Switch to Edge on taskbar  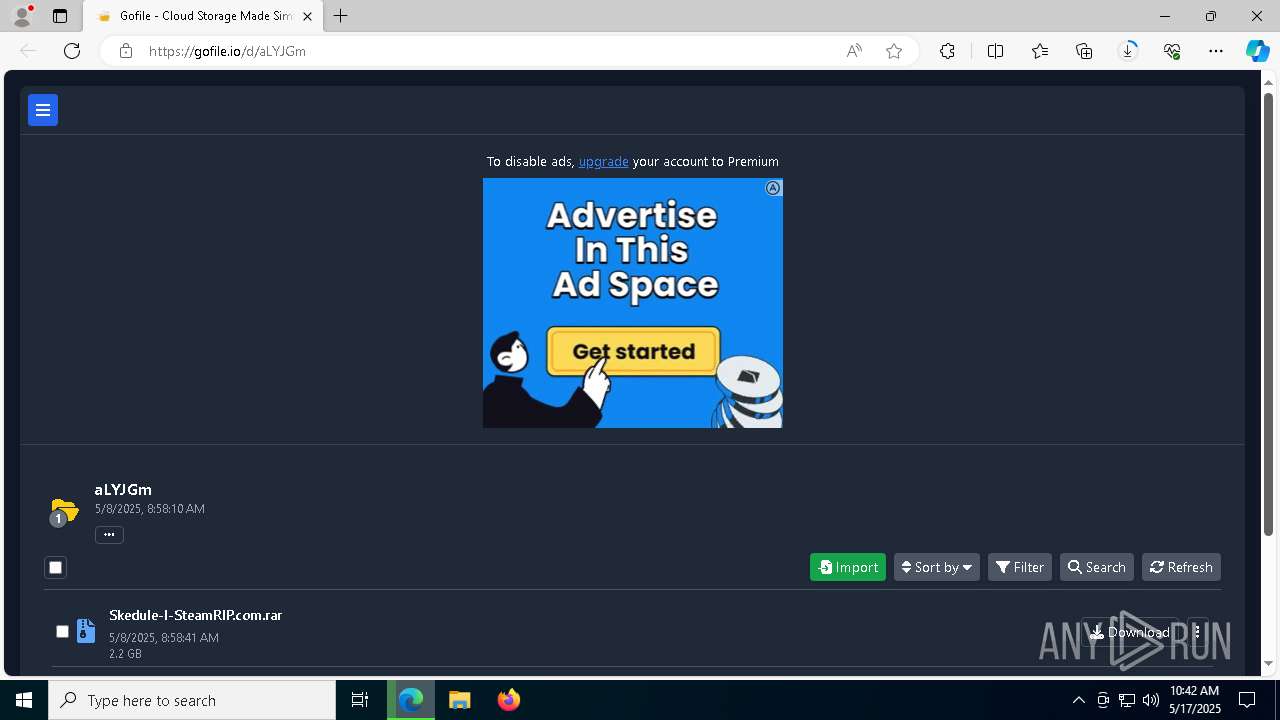pos(411,700)
